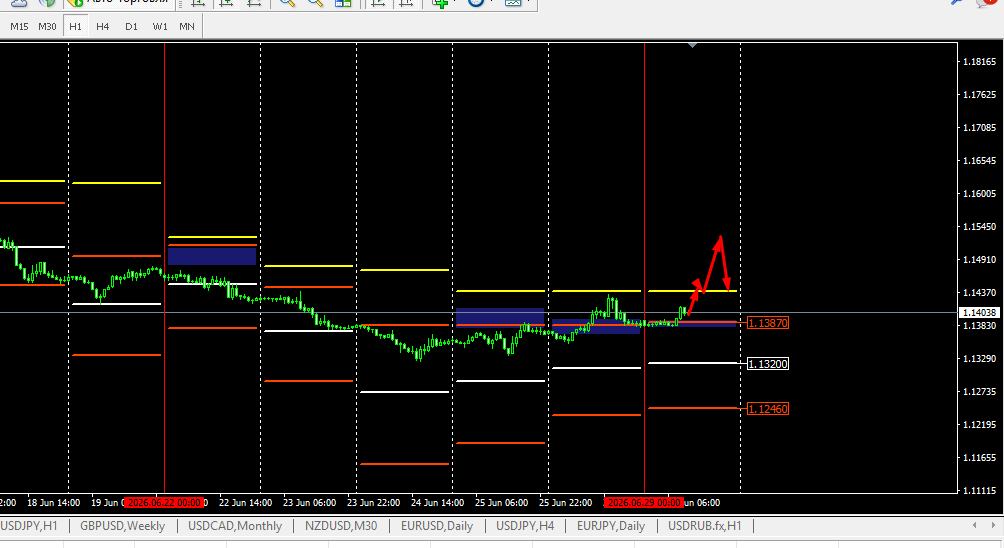Click the 18 Jun 14:00 time label
Viewport: 1004px width, 548px height.
tap(53, 503)
